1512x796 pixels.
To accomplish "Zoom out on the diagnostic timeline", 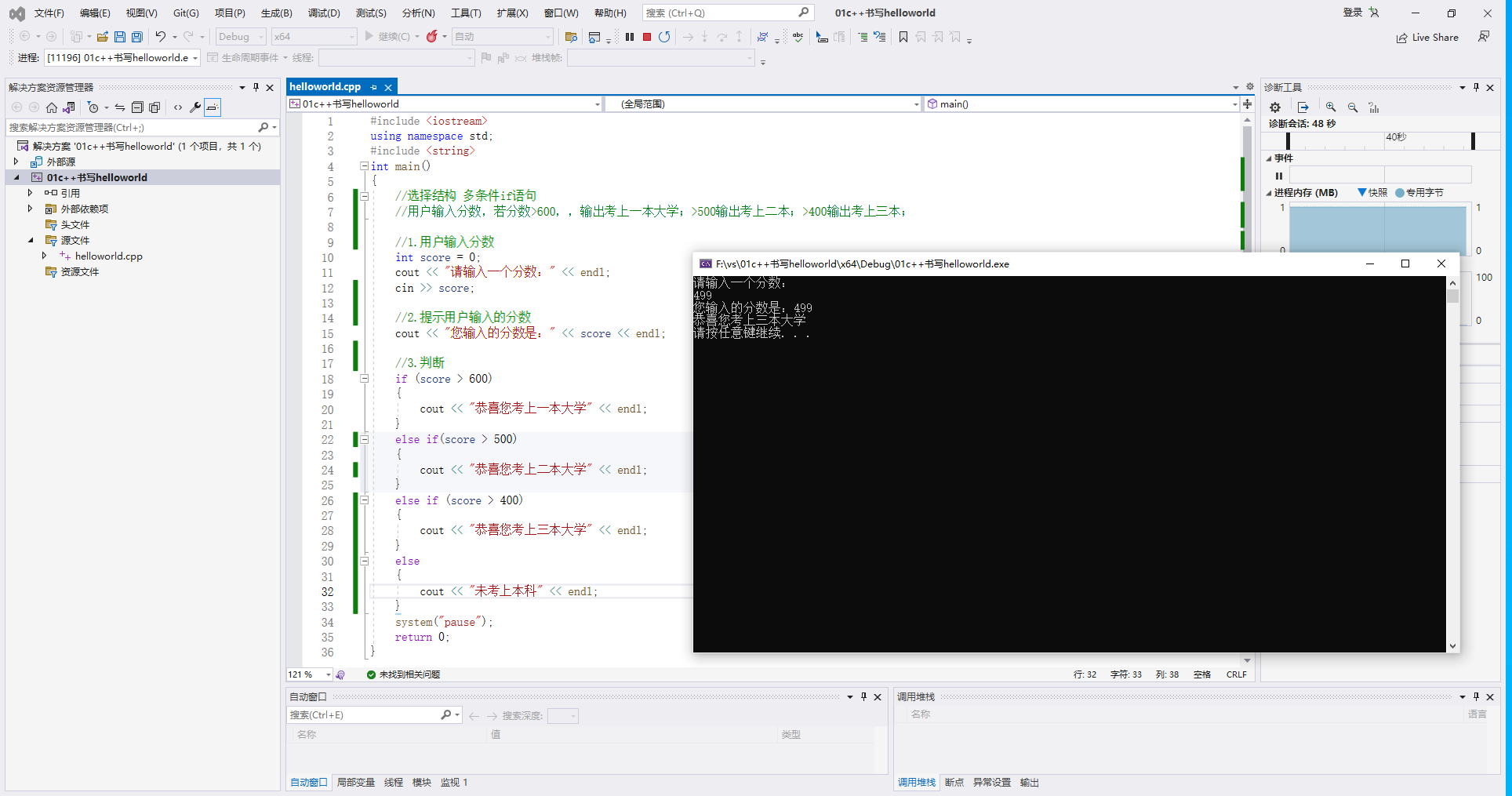I will point(1353,107).
